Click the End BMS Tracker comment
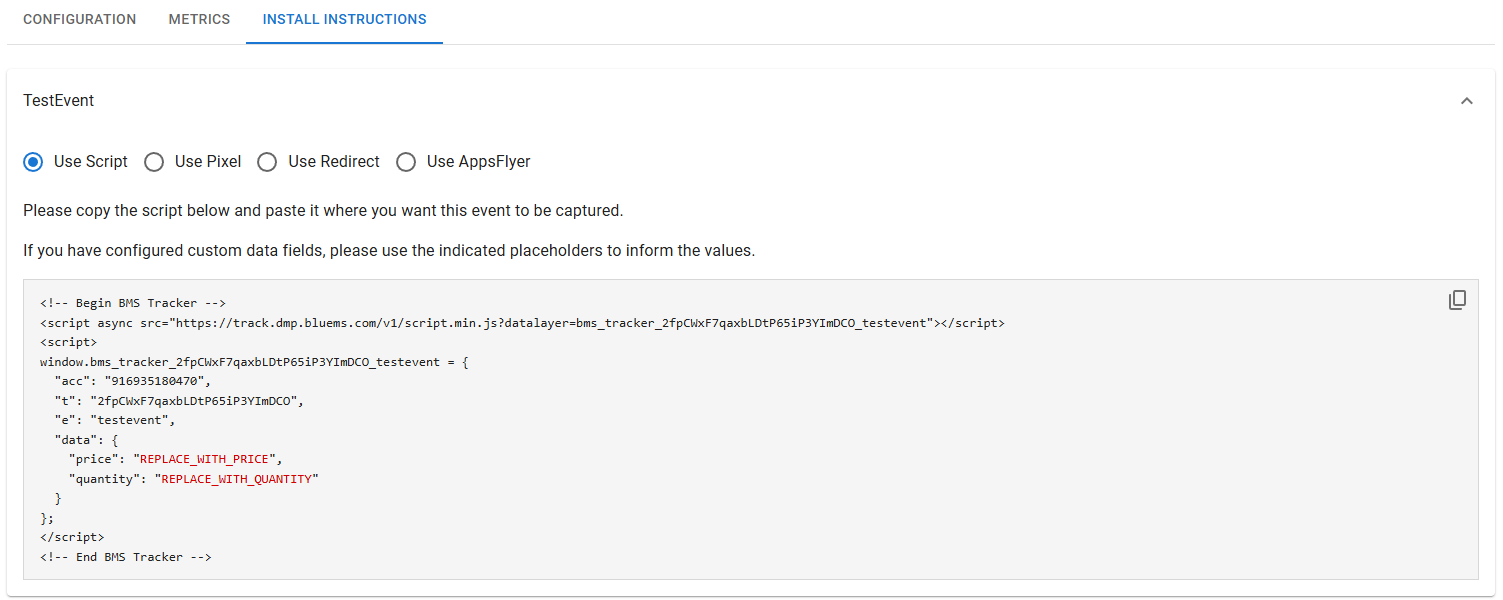The width and height of the screenshot is (1503, 600). [x=125, y=557]
